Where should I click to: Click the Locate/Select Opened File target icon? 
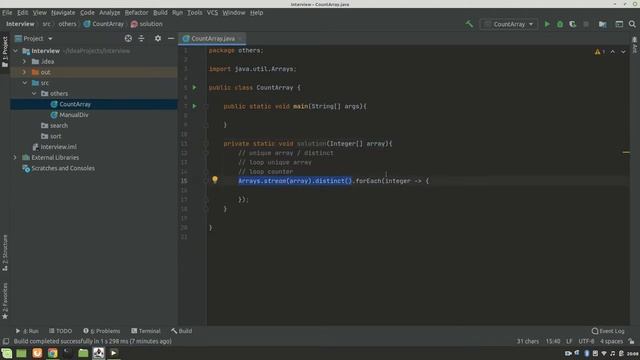(x=128, y=38)
